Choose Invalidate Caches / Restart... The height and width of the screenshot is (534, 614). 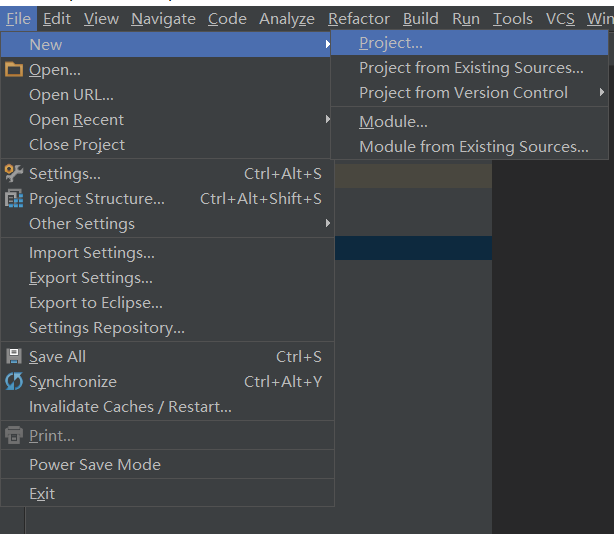point(168,407)
